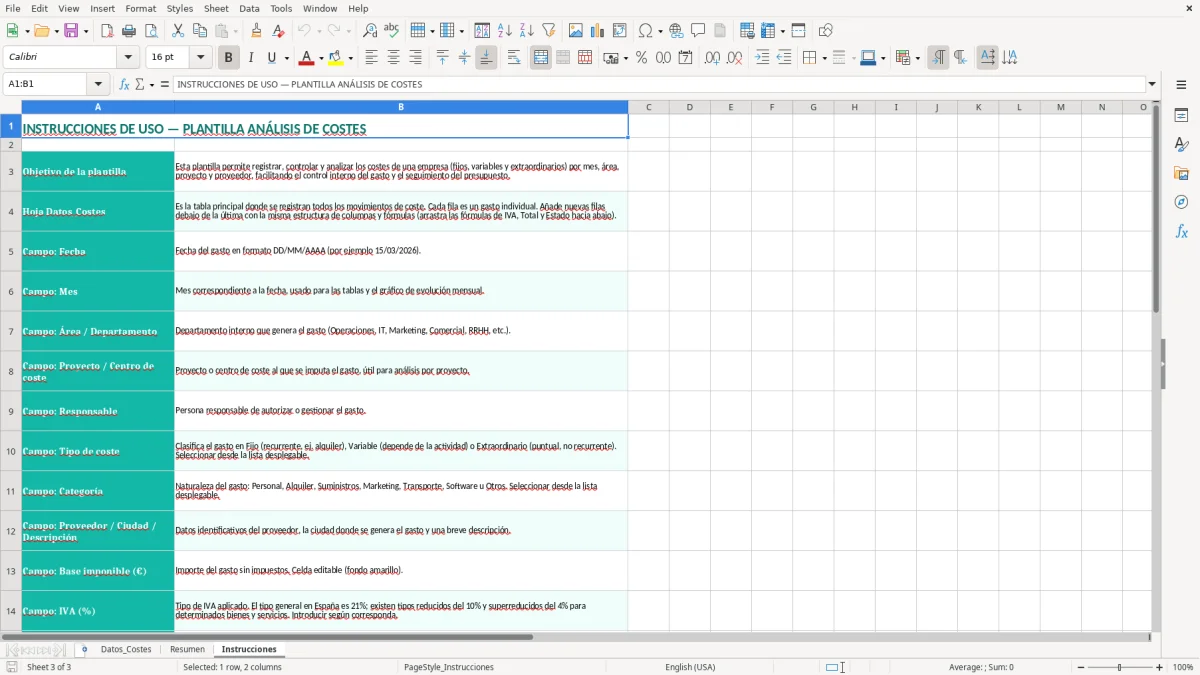Viewport: 1200px width, 675px height.
Task: Open sidebar Functions fx icon
Action: click(x=1181, y=232)
